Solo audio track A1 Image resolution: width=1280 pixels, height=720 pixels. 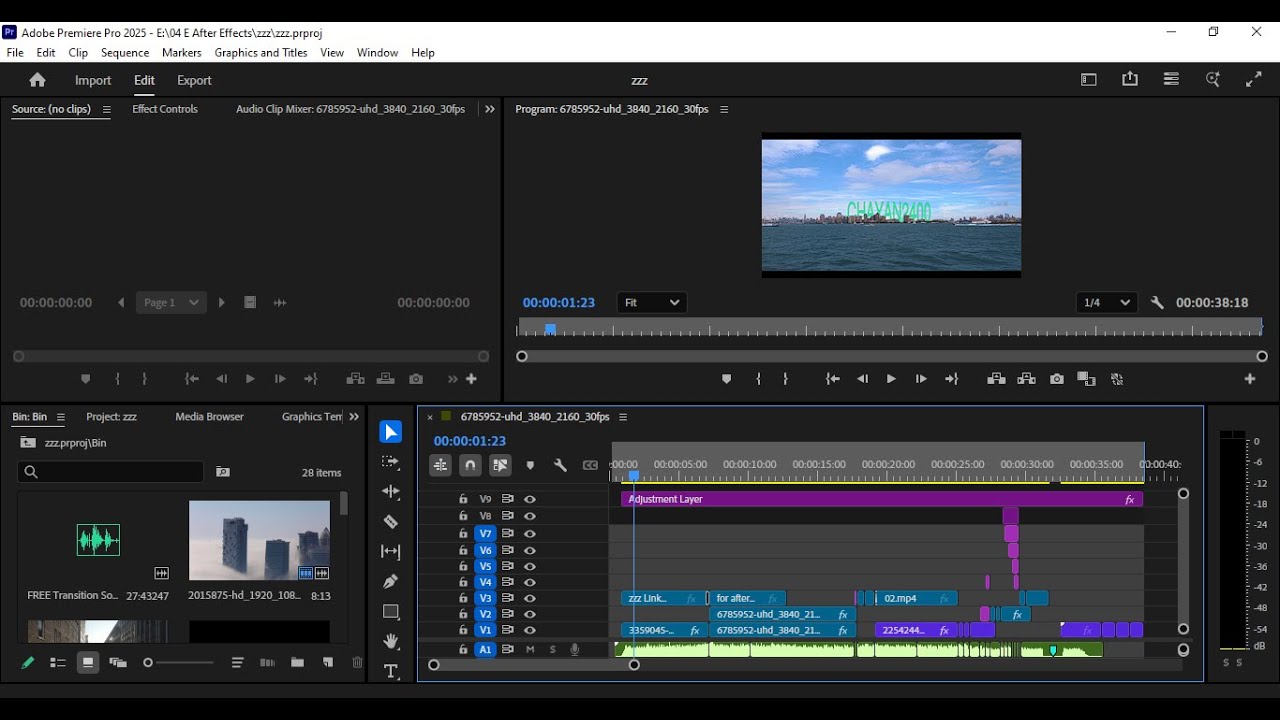(x=552, y=649)
